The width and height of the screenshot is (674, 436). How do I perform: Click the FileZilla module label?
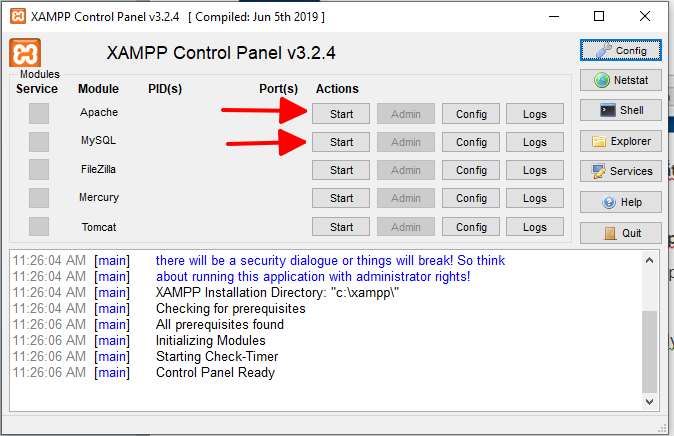click(x=98, y=169)
